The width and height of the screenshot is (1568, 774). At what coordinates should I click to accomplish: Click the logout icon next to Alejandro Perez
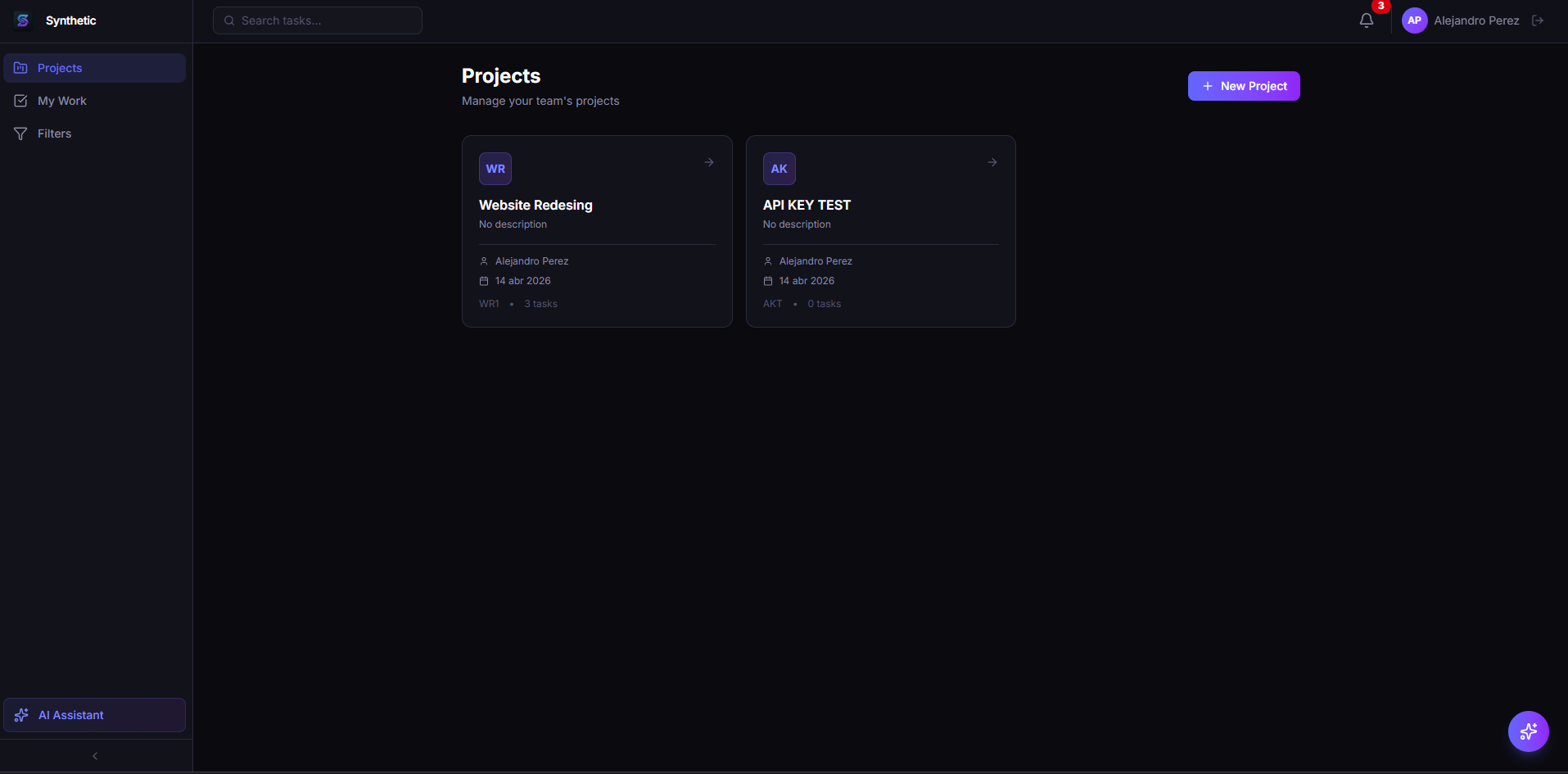pyautogui.click(x=1539, y=20)
